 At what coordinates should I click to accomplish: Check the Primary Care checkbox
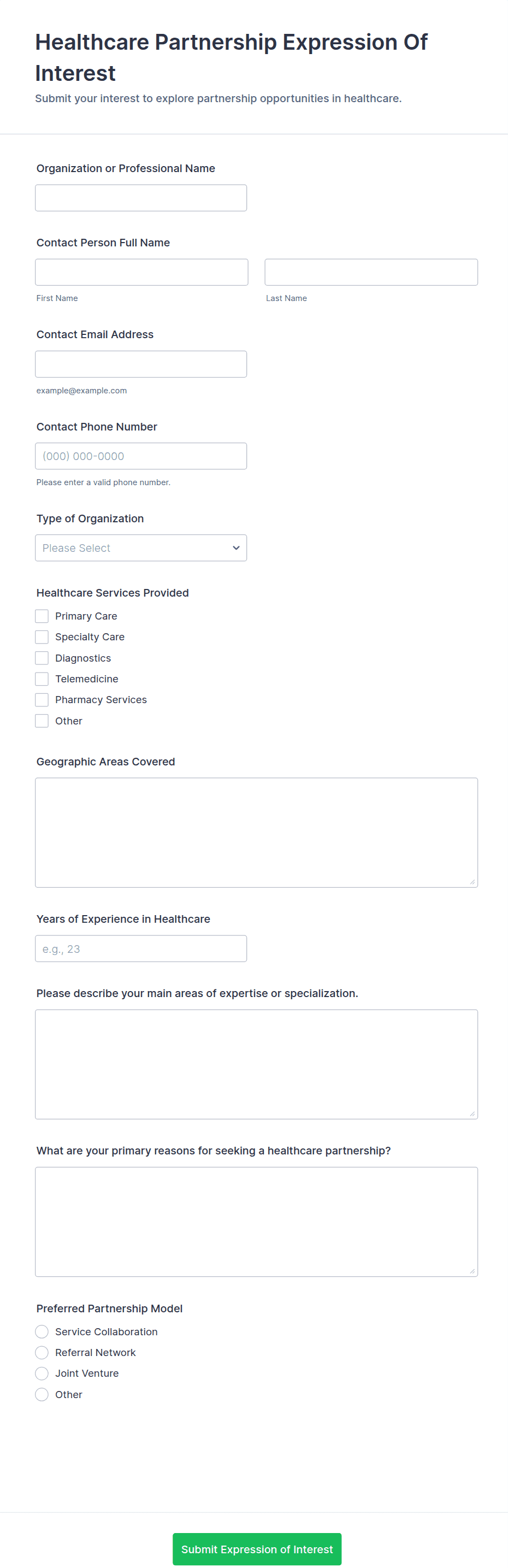[x=42, y=616]
